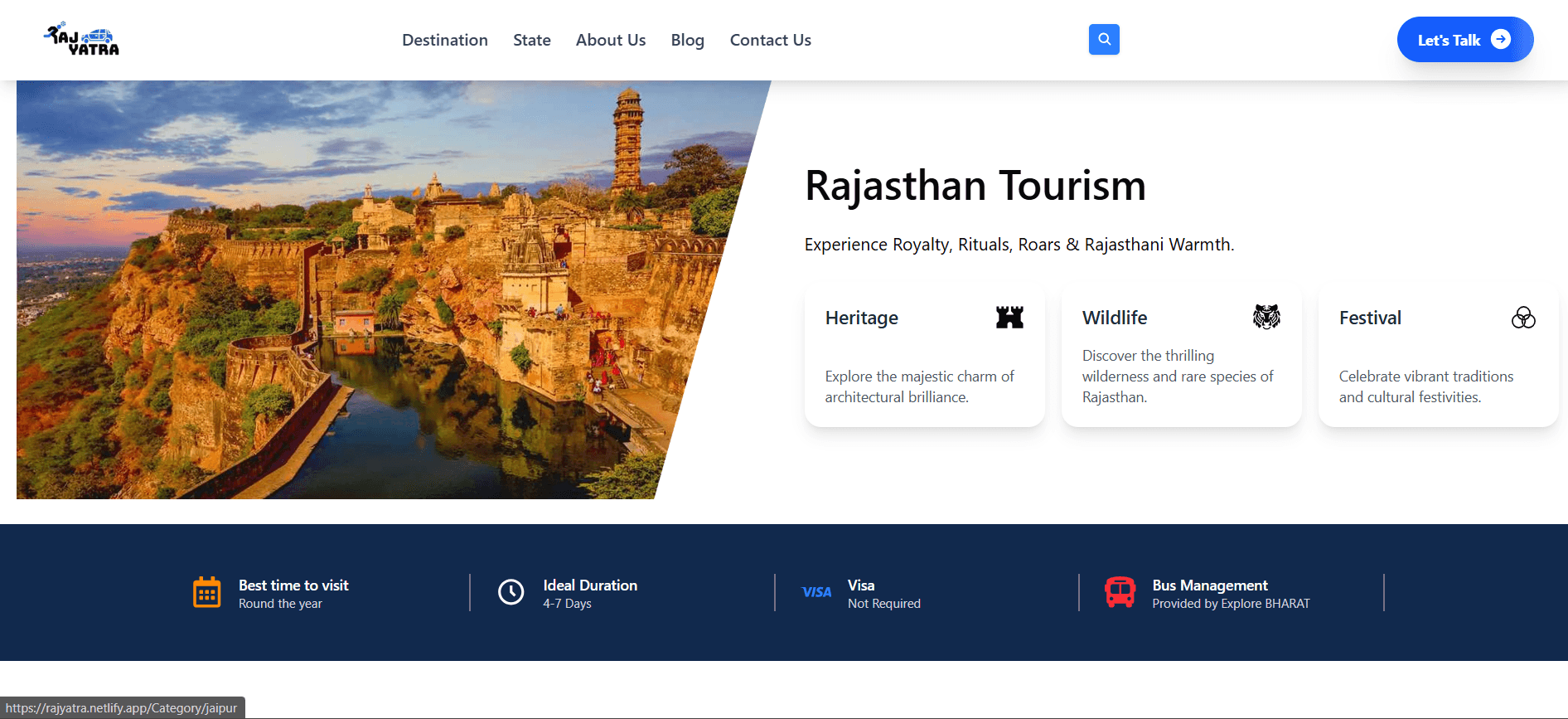The image size is (1568, 719).
Task: Click the Wildlife tiger icon
Action: [1266, 317]
